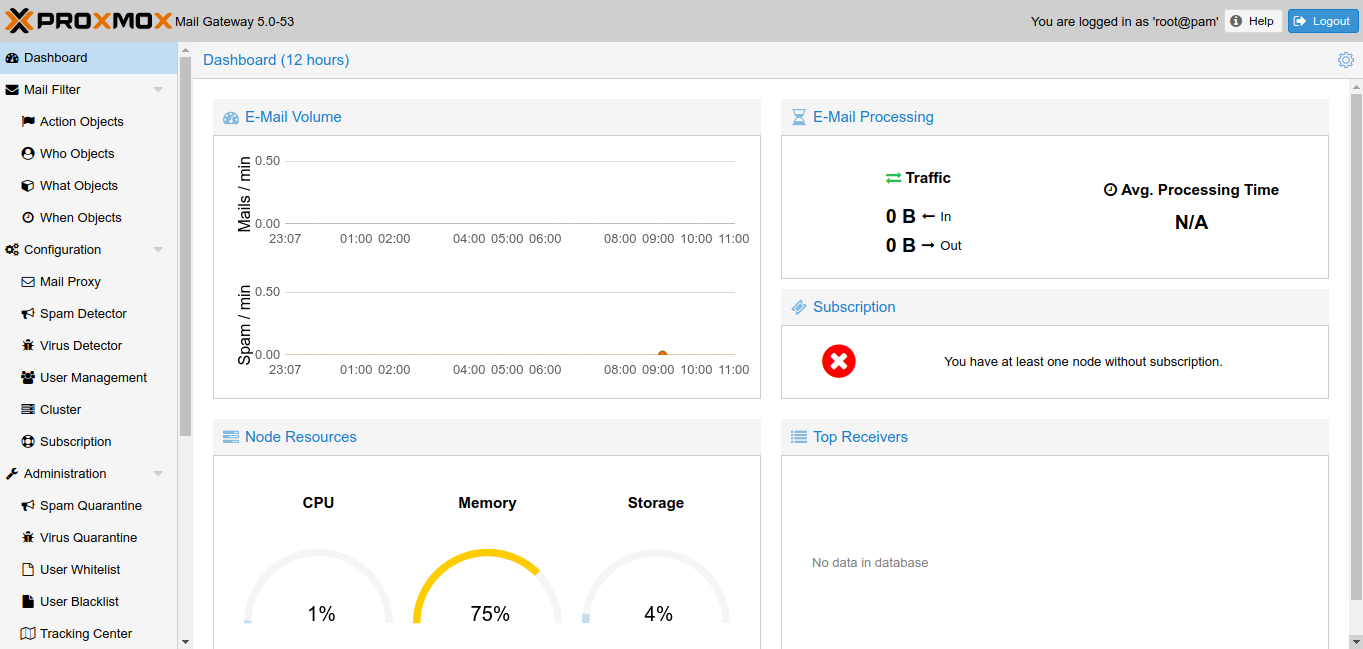
Task: Open When Objects
Action: tap(89, 218)
